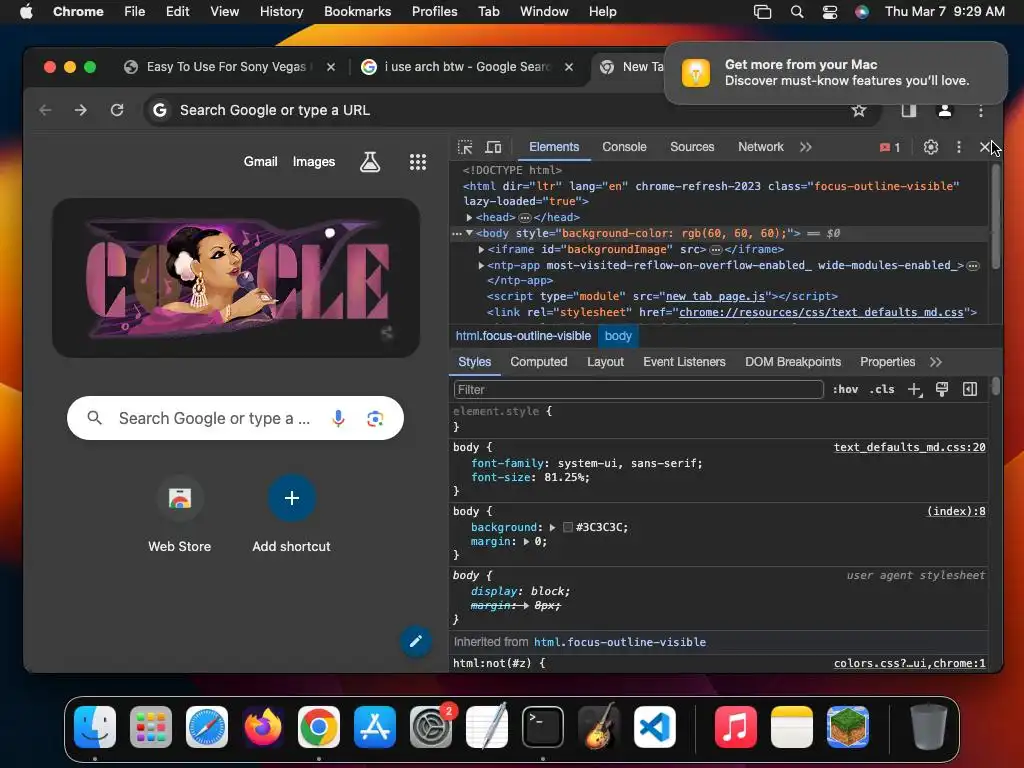Toggle Chrome side panel icon
This screenshot has width=1024, height=768.
[x=908, y=110]
